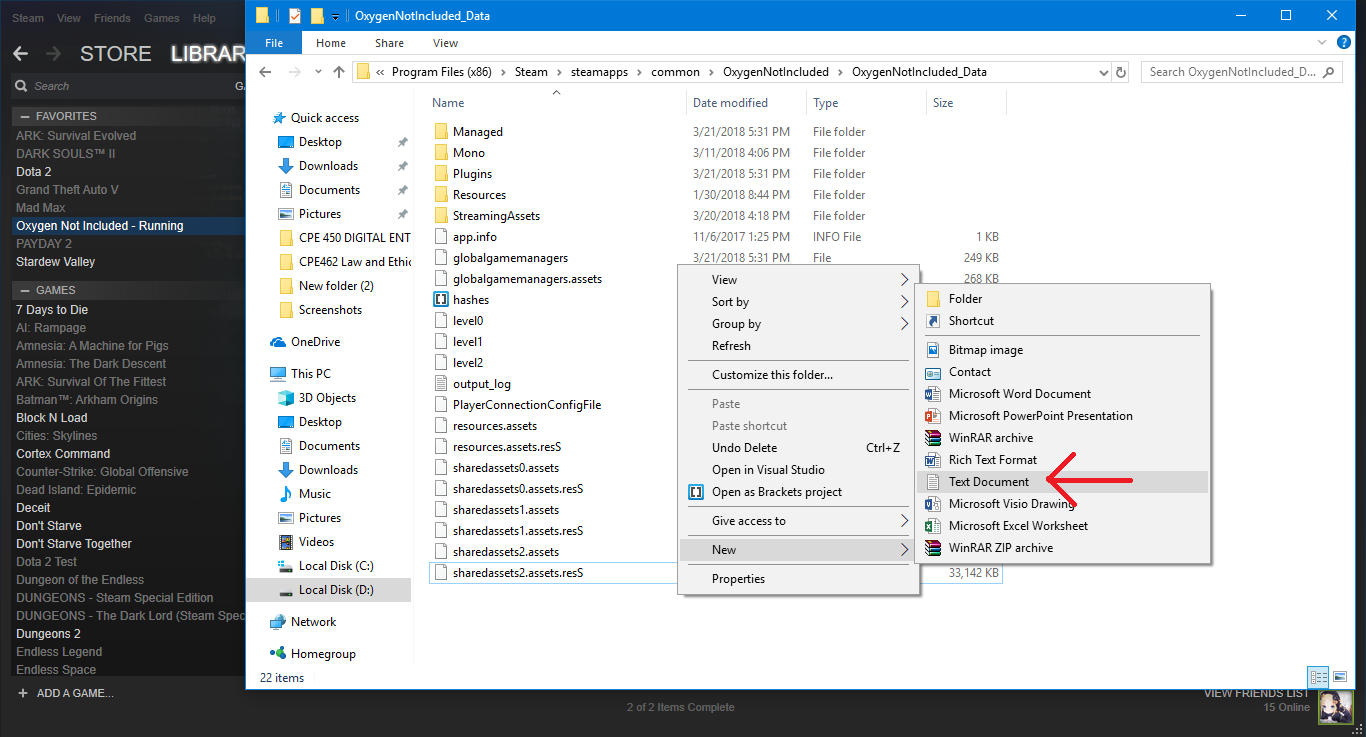Choose Rich Text Format in the submenu
Viewport: 1366px width, 737px height.
[1062, 460]
